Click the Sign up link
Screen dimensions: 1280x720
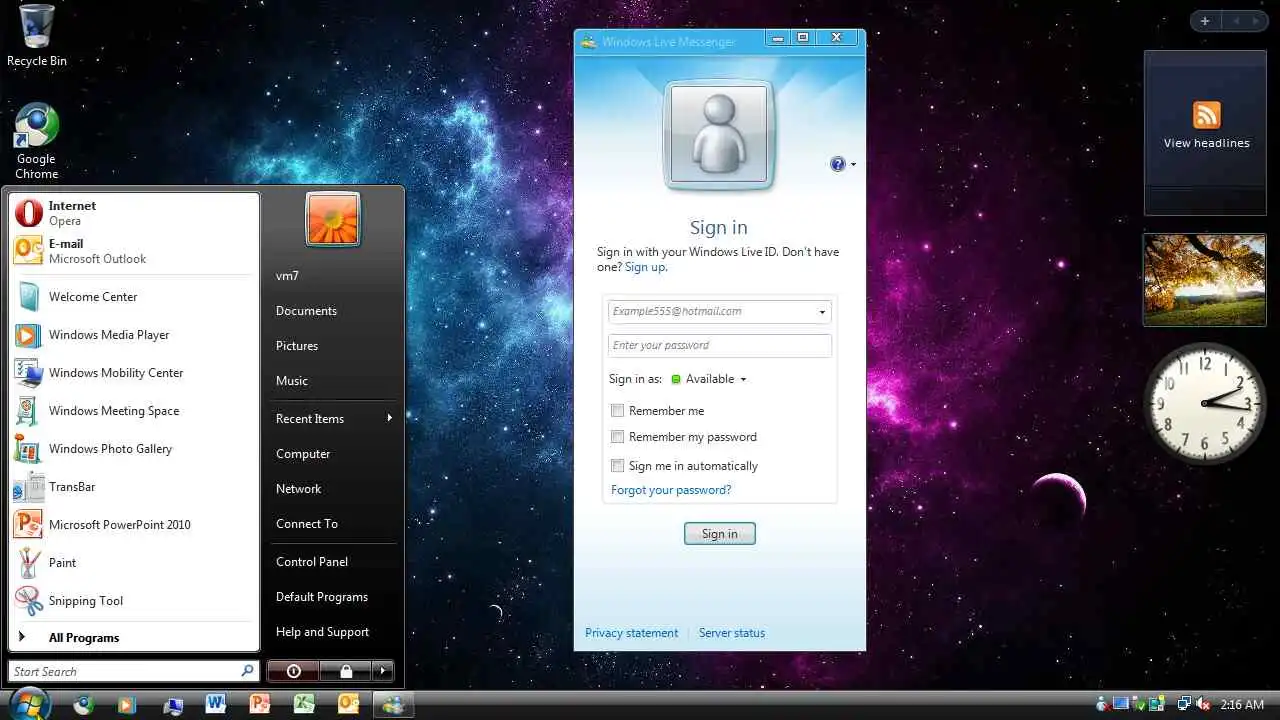646,267
